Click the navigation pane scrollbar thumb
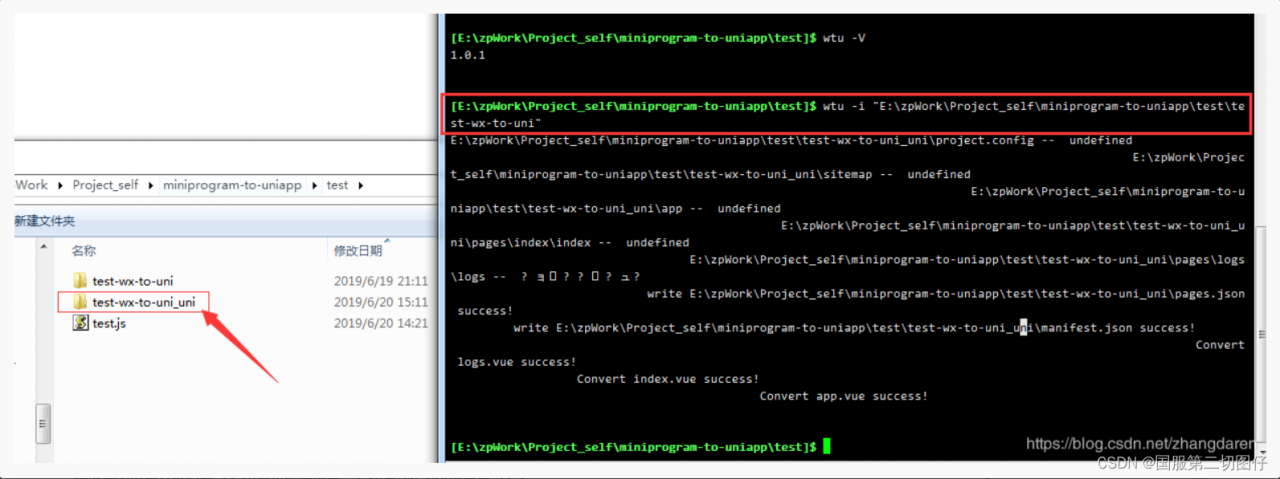 (x=43, y=422)
